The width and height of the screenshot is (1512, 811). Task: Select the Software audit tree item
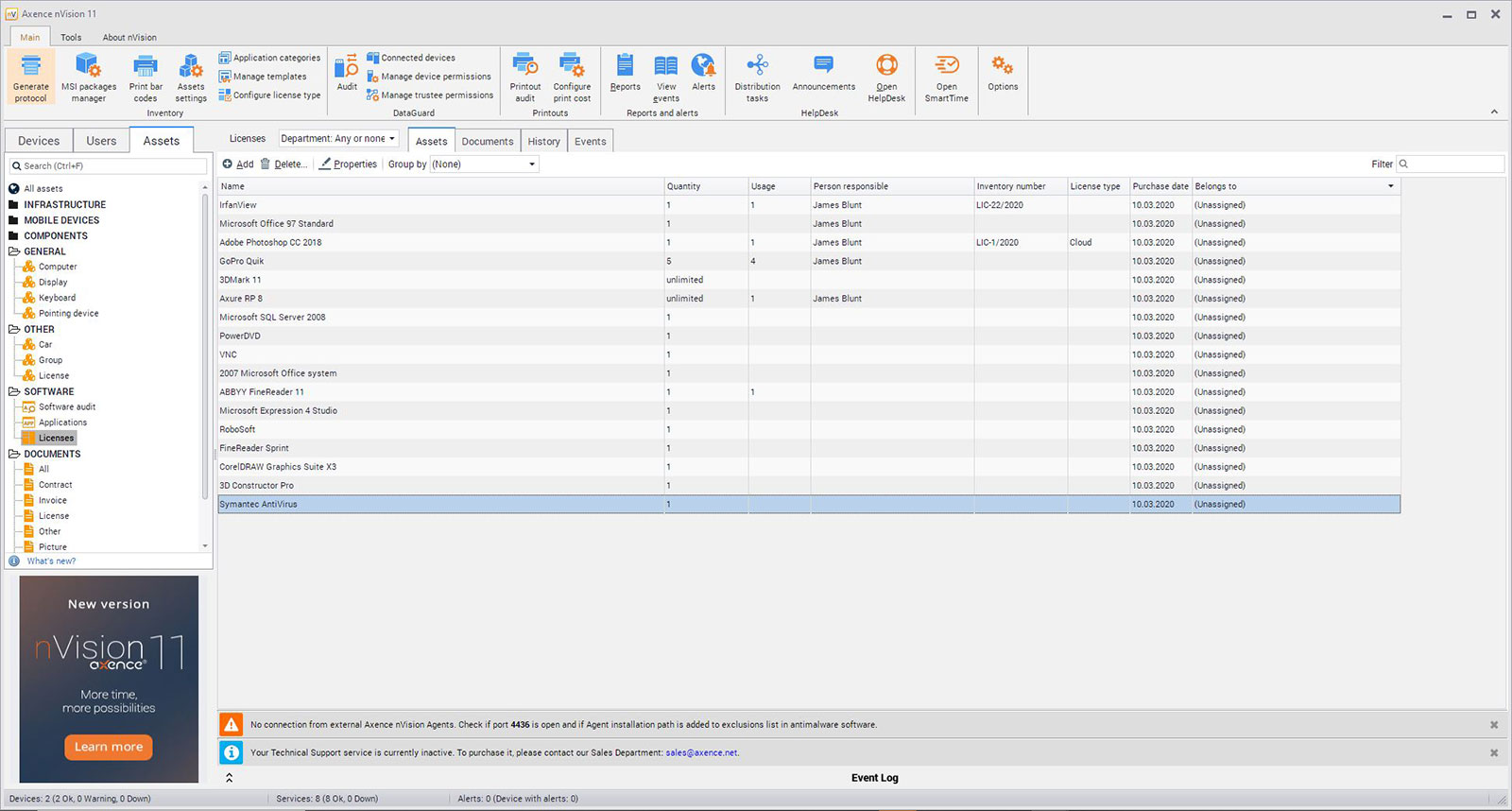tap(66, 407)
